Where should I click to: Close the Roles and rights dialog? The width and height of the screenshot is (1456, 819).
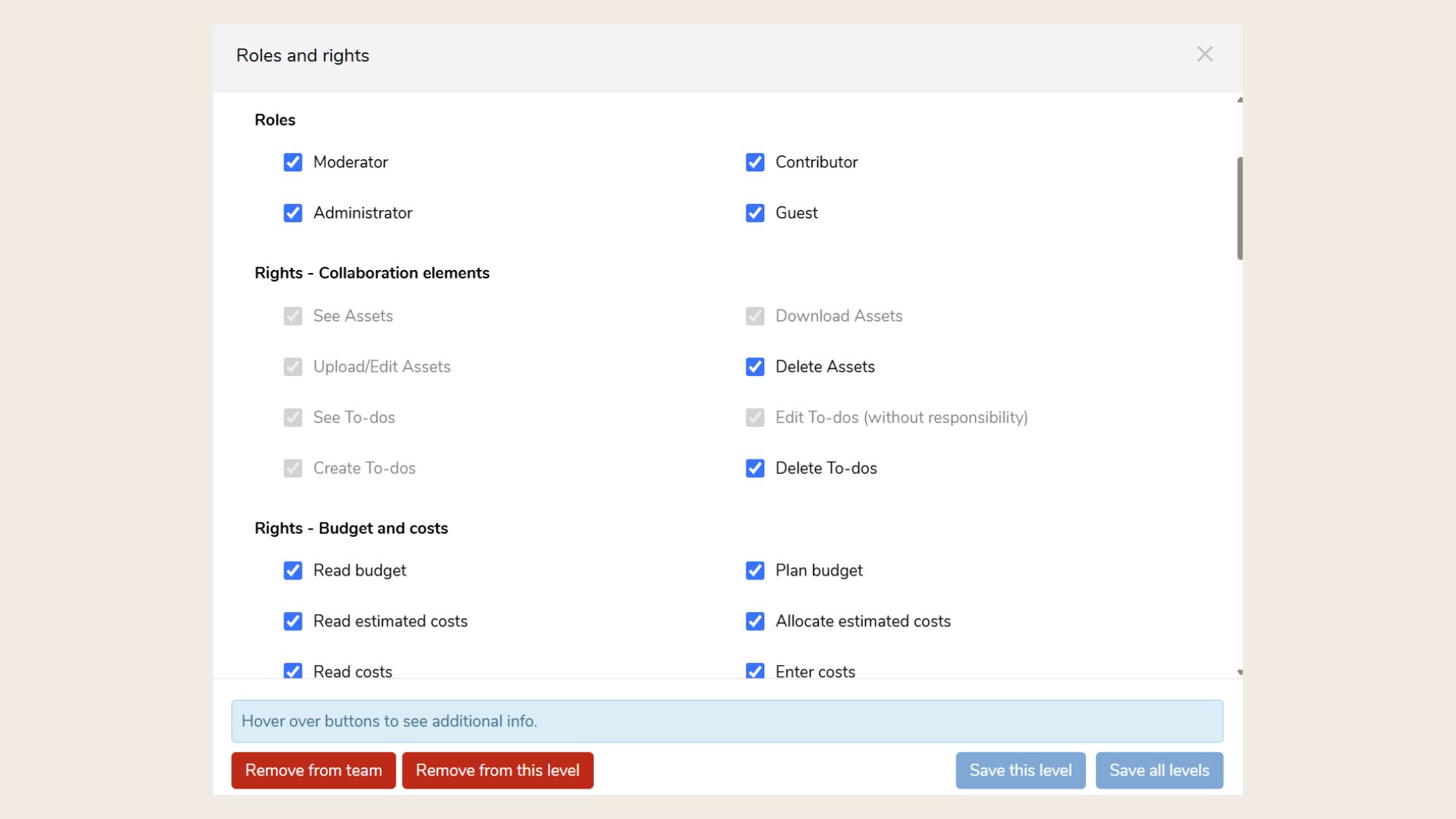pyautogui.click(x=1204, y=55)
